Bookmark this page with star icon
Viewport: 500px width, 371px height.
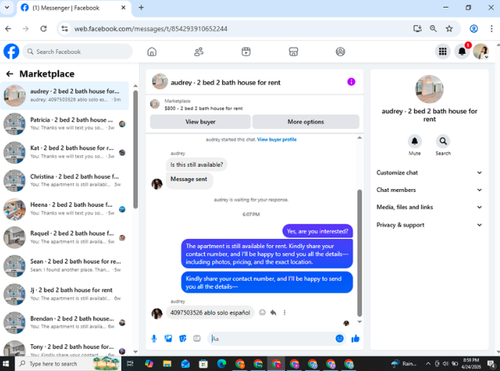coord(449,29)
